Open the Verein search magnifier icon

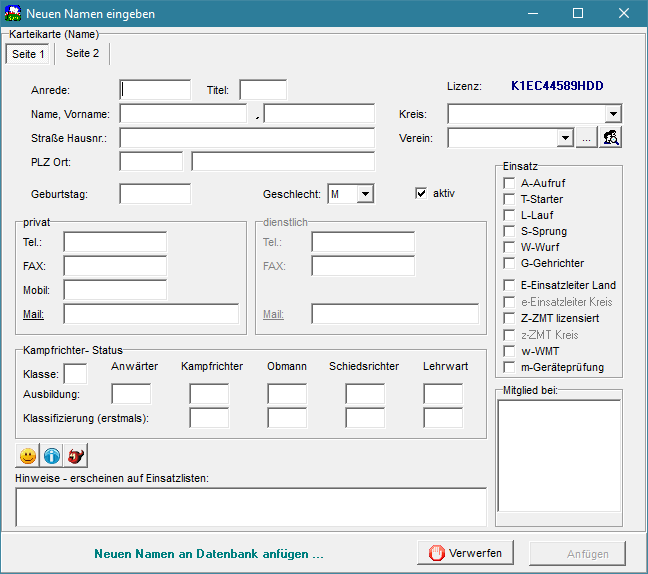click(610, 138)
